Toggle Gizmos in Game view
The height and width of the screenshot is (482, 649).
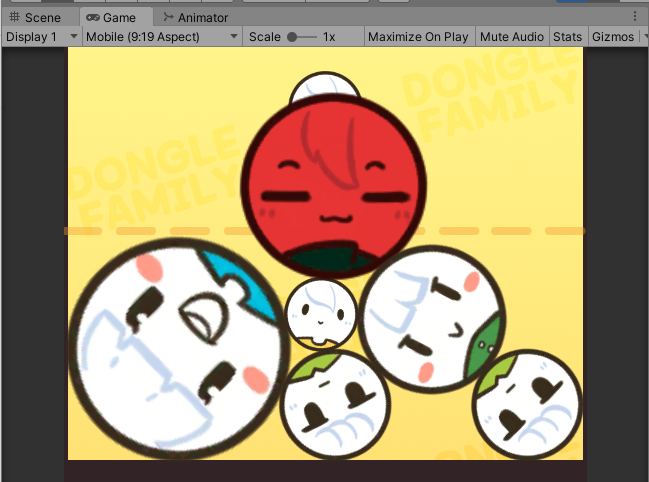click(613, 37)
